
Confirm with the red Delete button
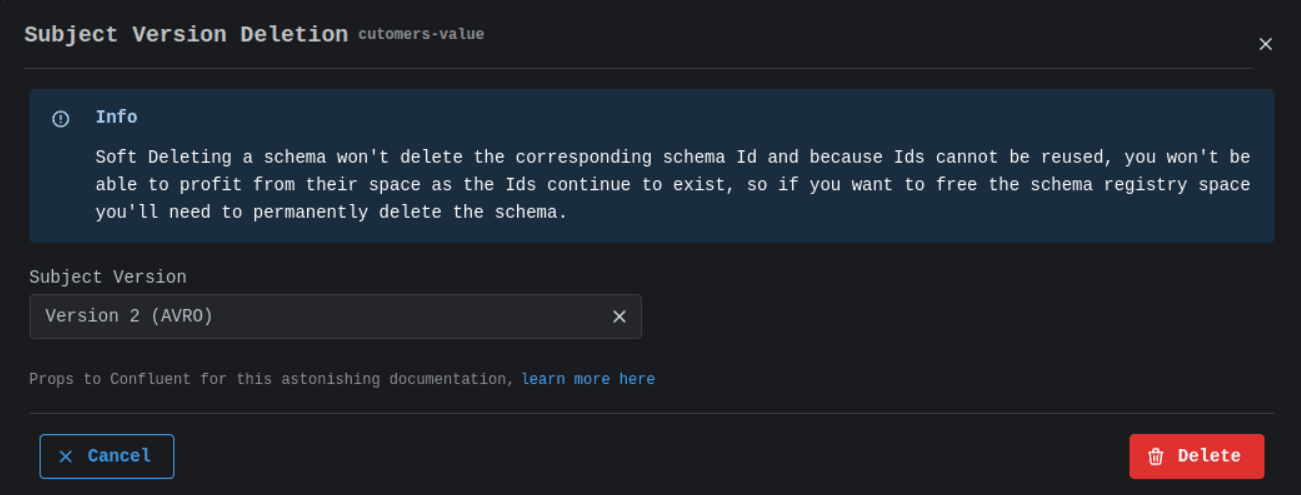point(1197,456)
